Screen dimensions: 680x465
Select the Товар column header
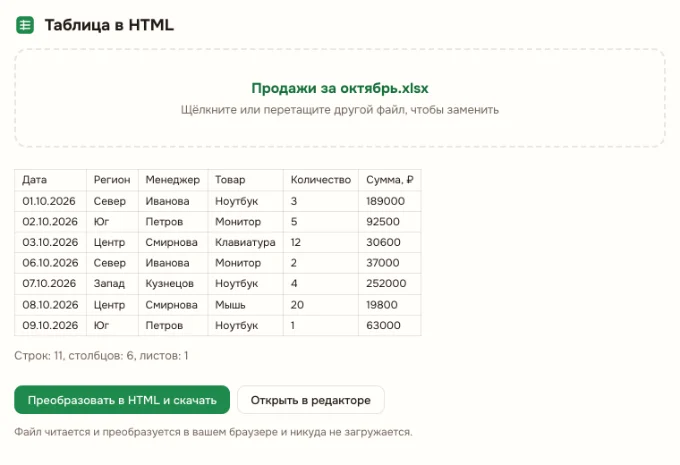pyautogui.click(x=245, y=180)
